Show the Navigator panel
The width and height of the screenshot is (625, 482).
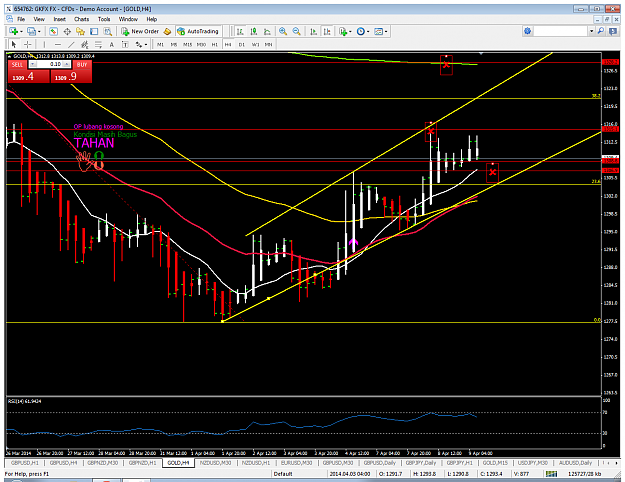81,31
